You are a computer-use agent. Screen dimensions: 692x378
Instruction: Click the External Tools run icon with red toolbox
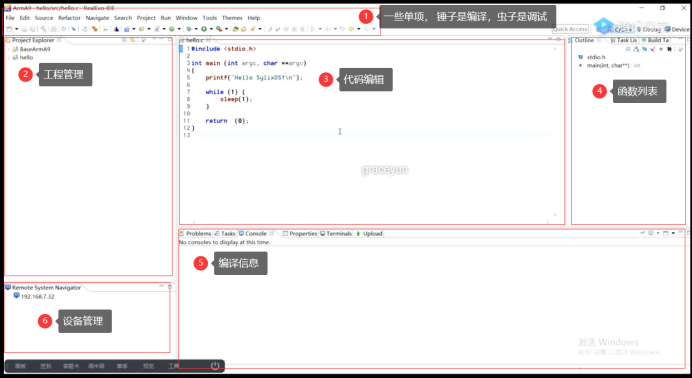pos(219,29)
